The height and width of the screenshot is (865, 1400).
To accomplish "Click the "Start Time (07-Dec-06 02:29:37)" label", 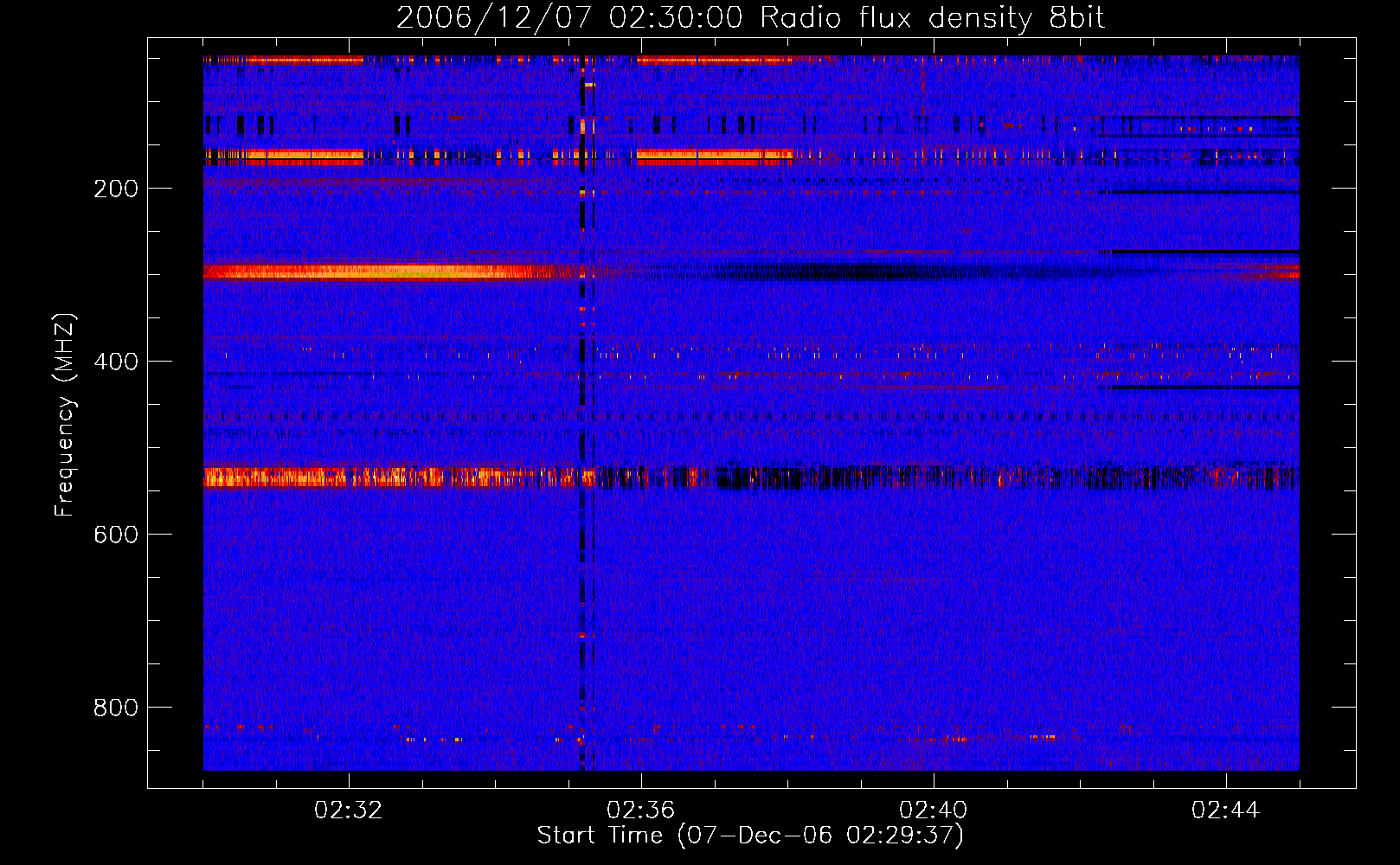I will tap(750, 836).
